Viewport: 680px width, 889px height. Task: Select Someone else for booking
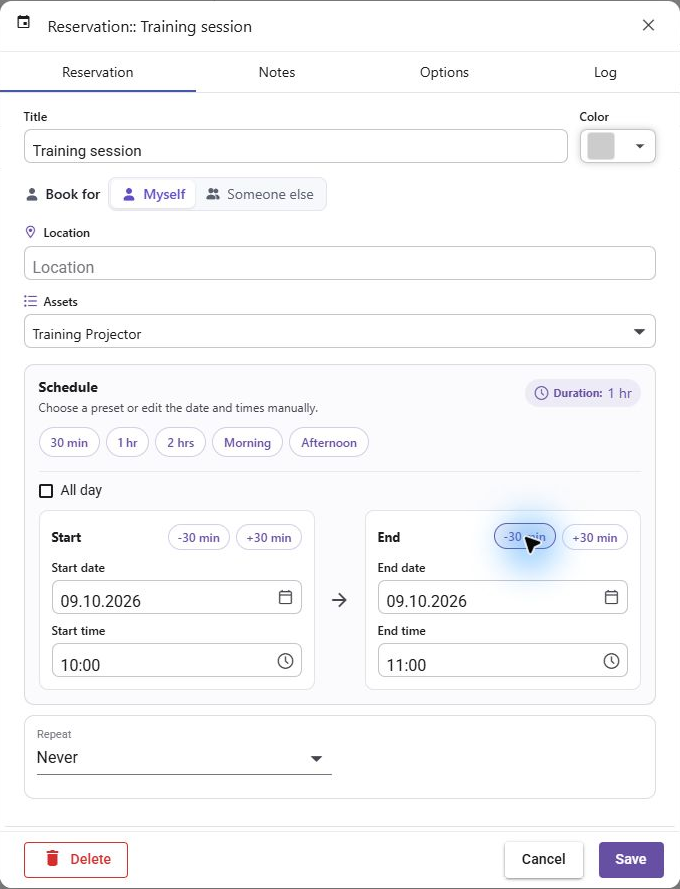pos(260,194)
